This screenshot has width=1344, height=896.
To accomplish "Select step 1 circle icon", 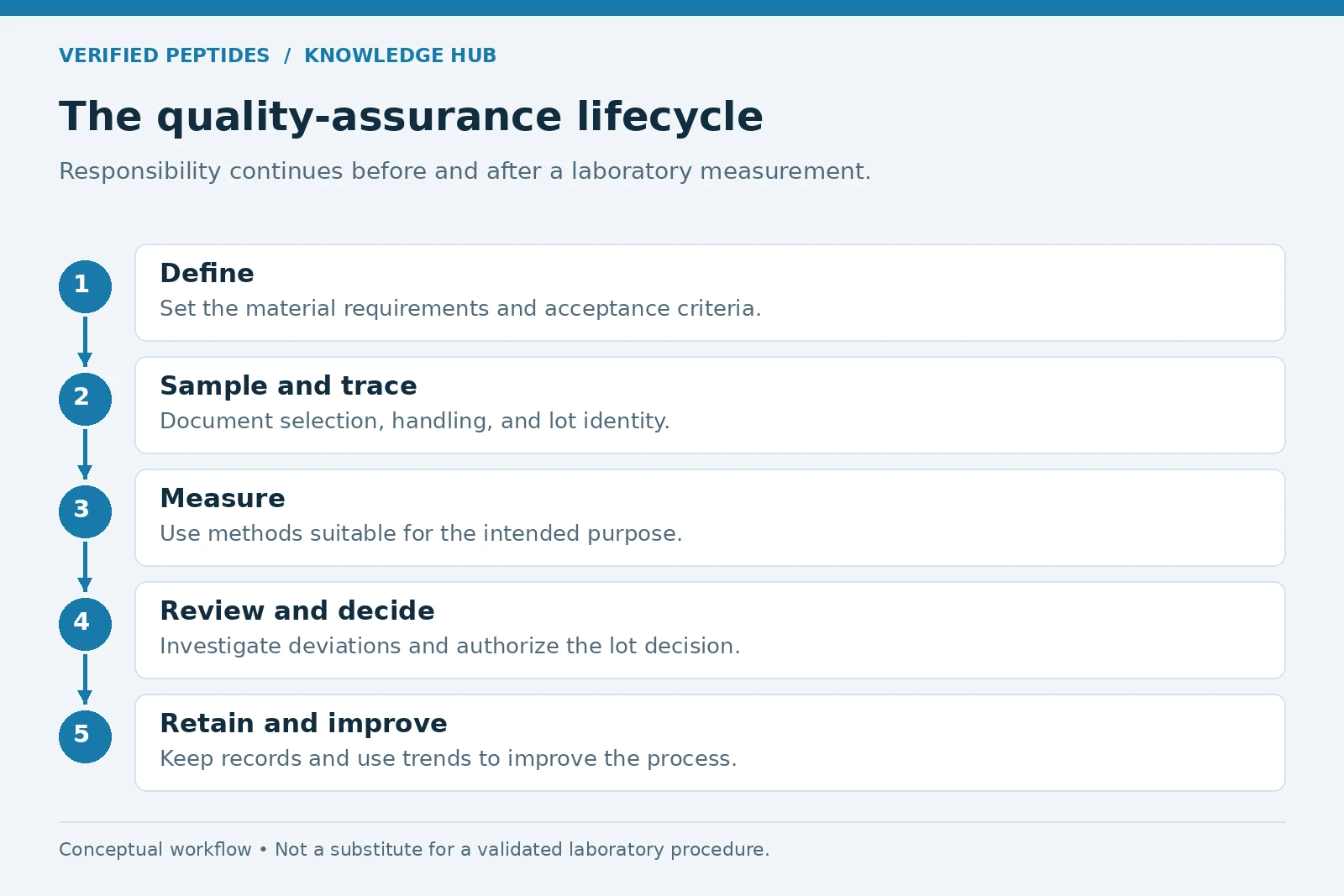I will pos(85,286).
